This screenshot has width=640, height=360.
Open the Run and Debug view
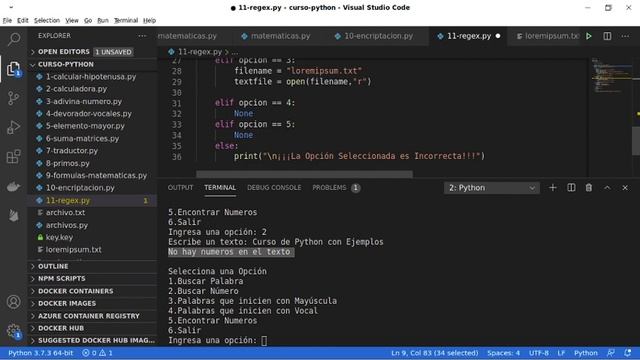coord(13,127)
